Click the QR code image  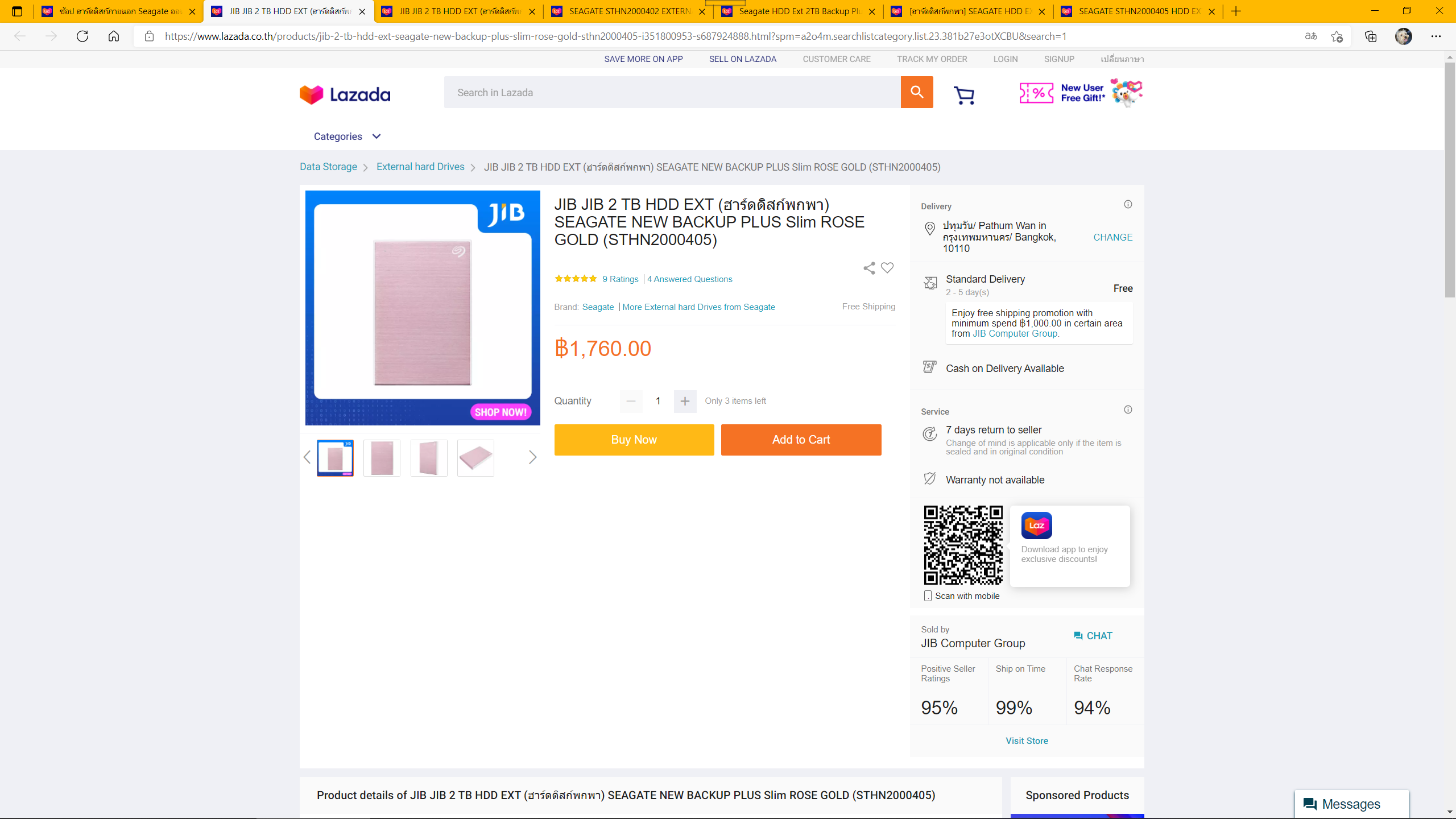click(x=963, y=545)
